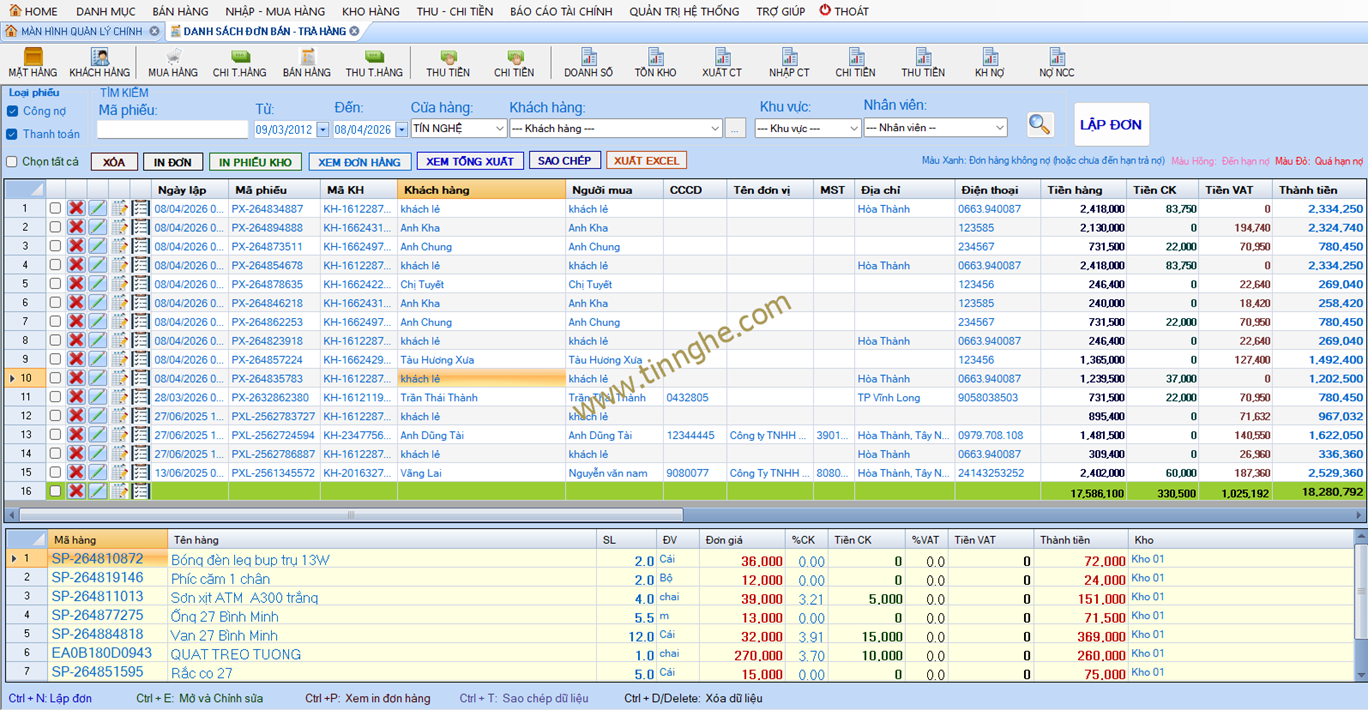The height and width of the screenshot is (710, 1368).
Task: Open the KHO HÀNG menu
Action: click(x=370, y=11)
